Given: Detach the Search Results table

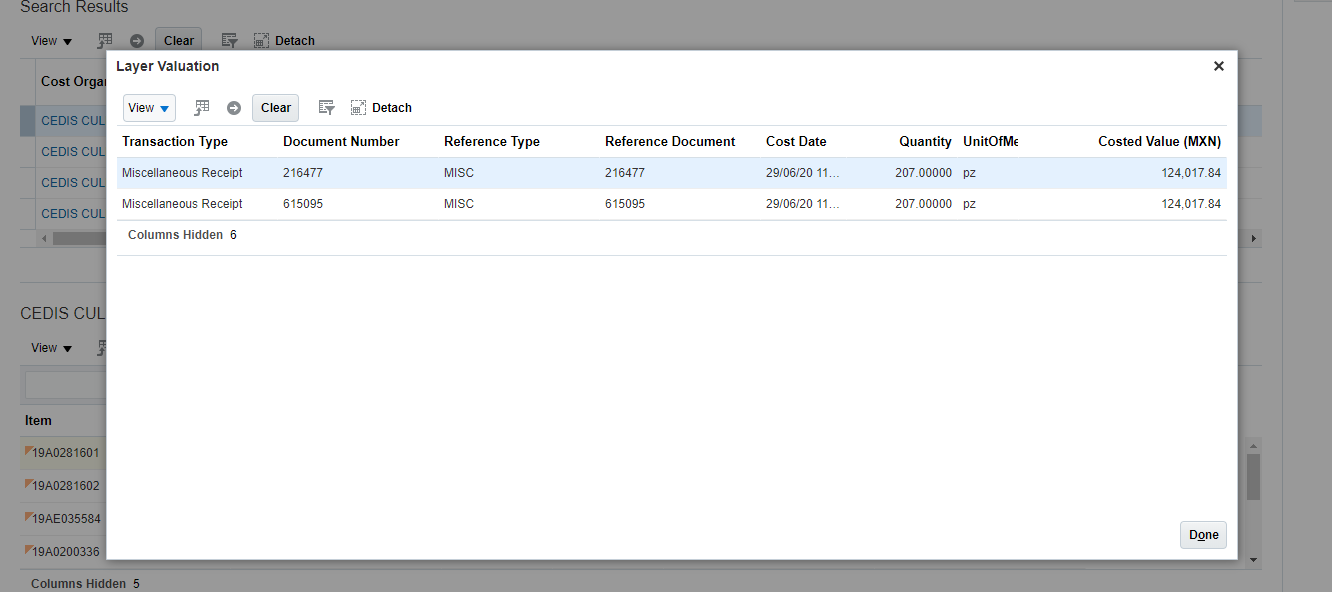Looking at the screenshot, I should 284,40.
